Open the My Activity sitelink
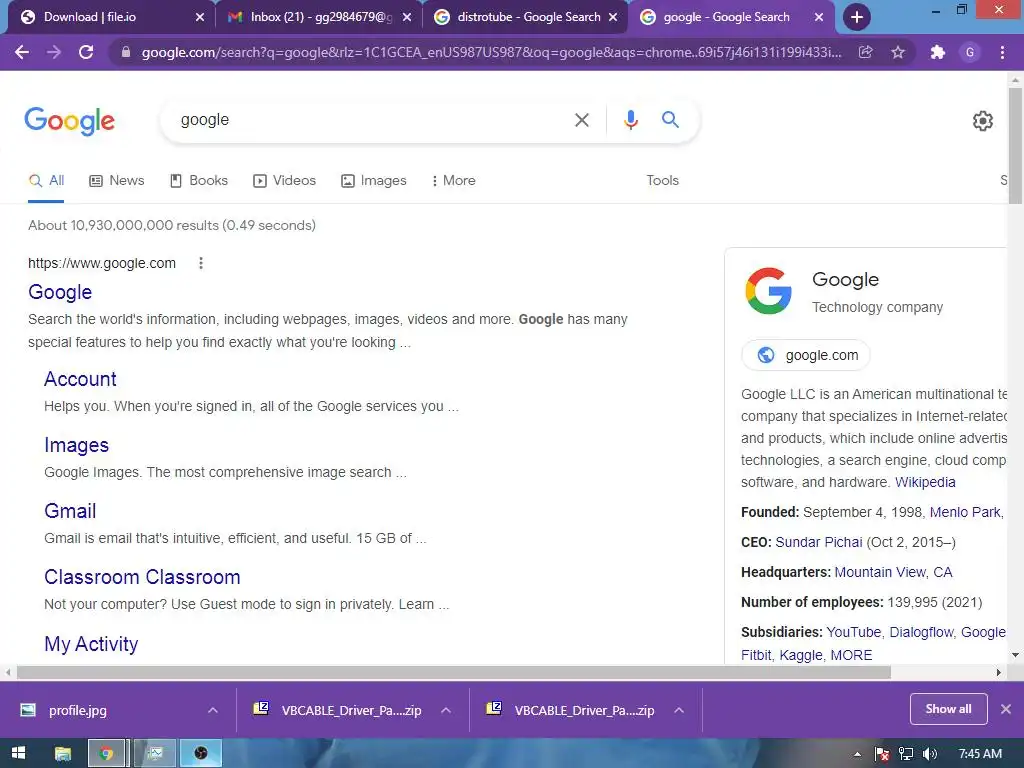Viewport: 1024px width, 768px height. pyautogui.click(x=91, y=644)
